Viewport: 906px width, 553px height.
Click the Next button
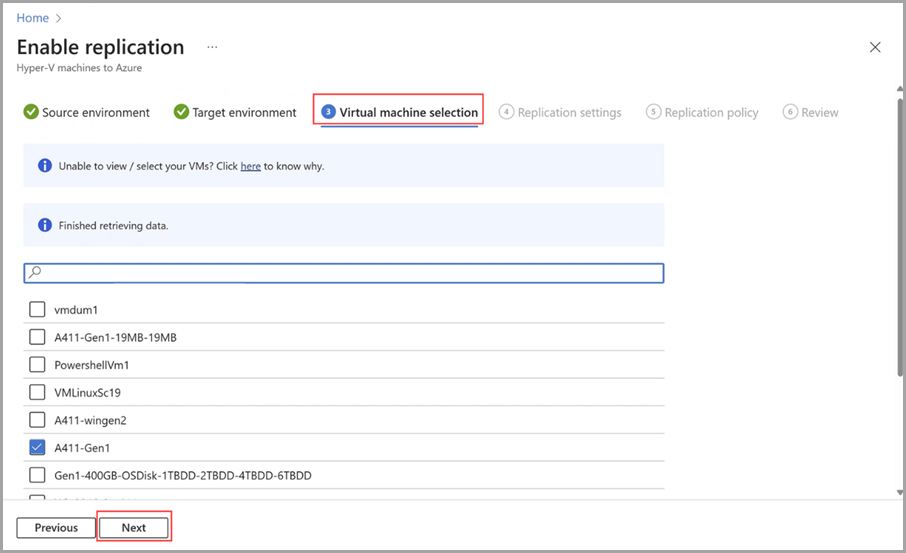[x=133, y=528]
